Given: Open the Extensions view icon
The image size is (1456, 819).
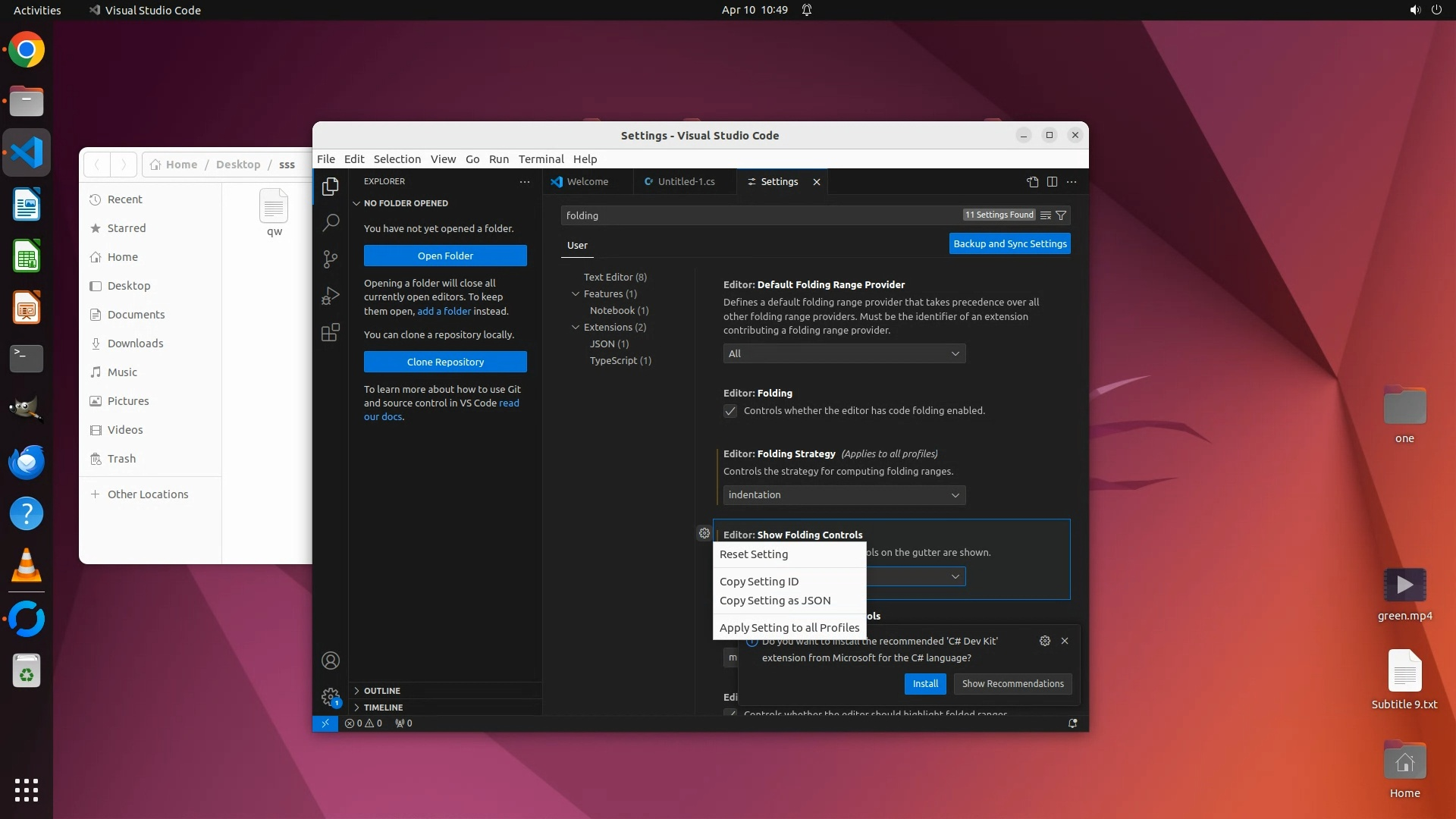Looking at the screenshot, I should [x=331, y=332].
